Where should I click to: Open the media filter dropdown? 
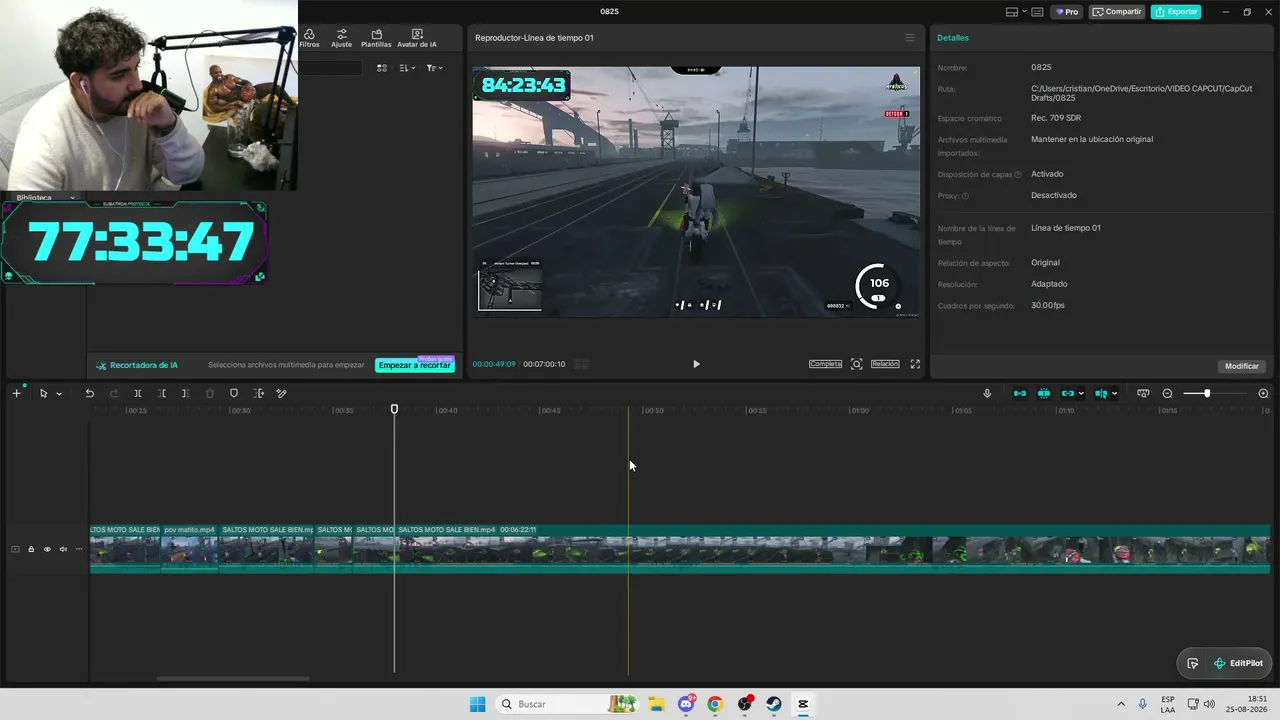tap(434, 68)
